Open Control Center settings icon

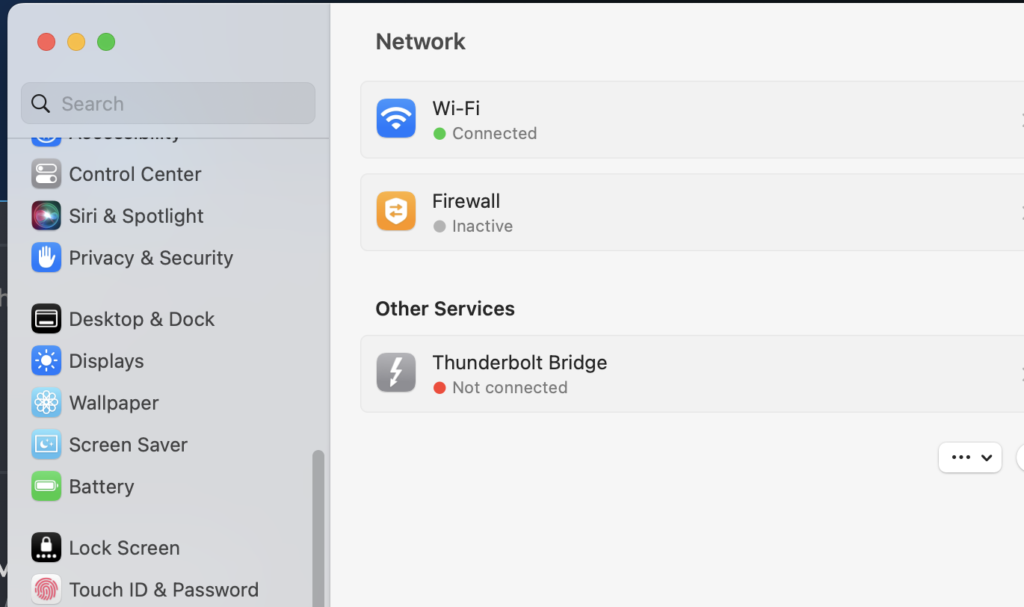pos(46,174)
